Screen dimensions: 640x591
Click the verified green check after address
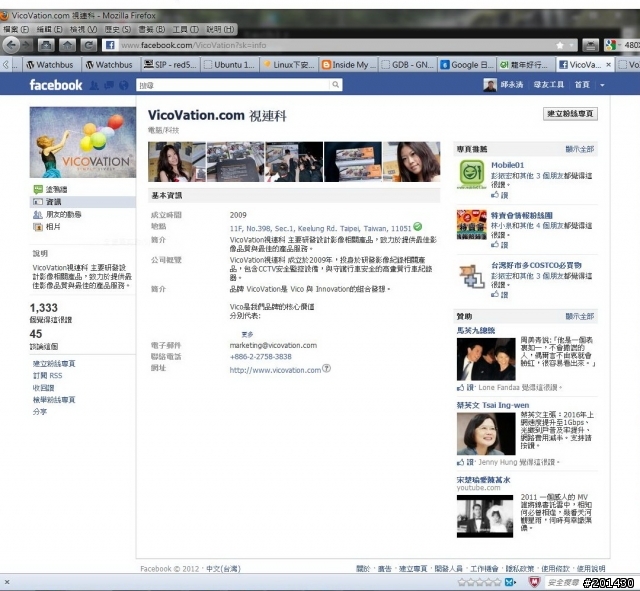pyautogui.click(x=417, y=227)
